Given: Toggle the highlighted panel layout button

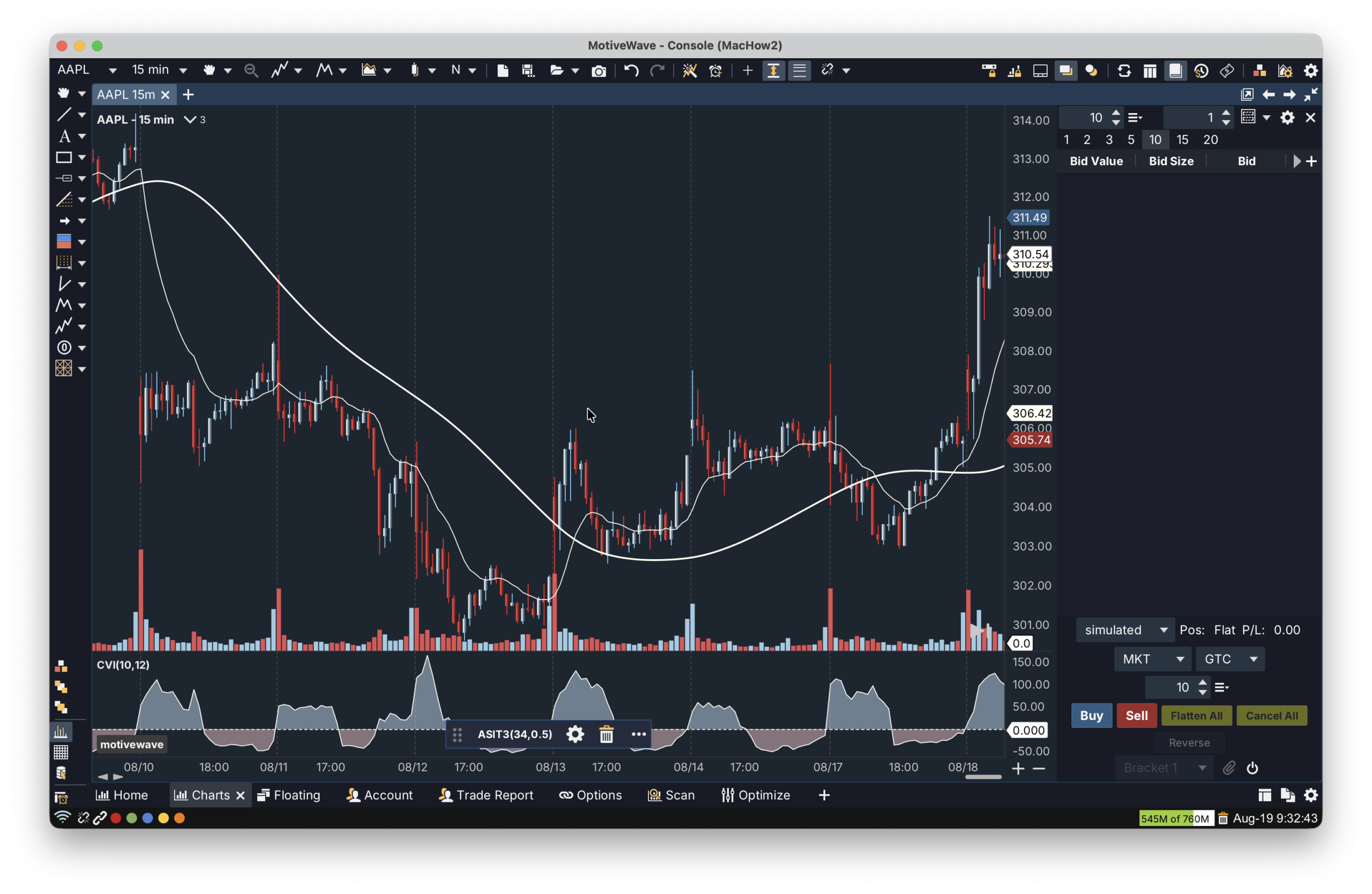Looking at the screenshot, I should point(1066,70).
